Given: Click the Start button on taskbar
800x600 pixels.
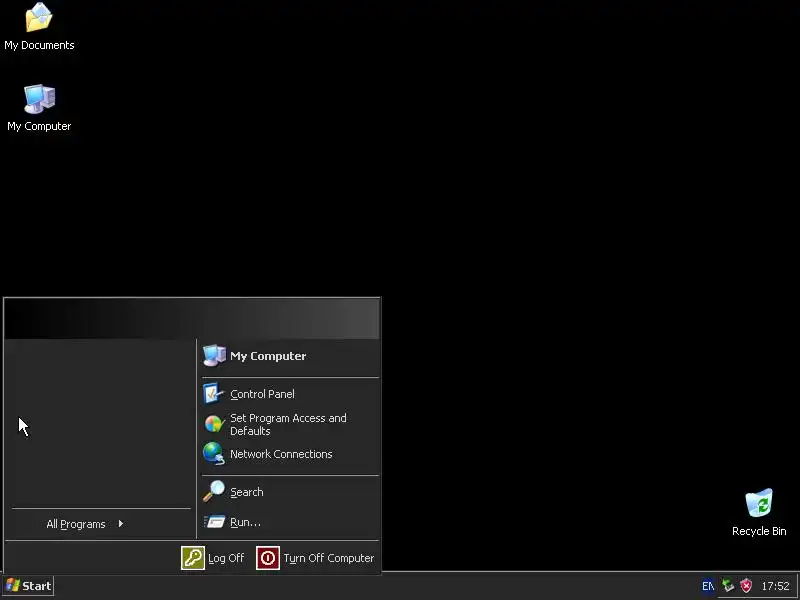Looking at the screenshot, I should (28, 586).
